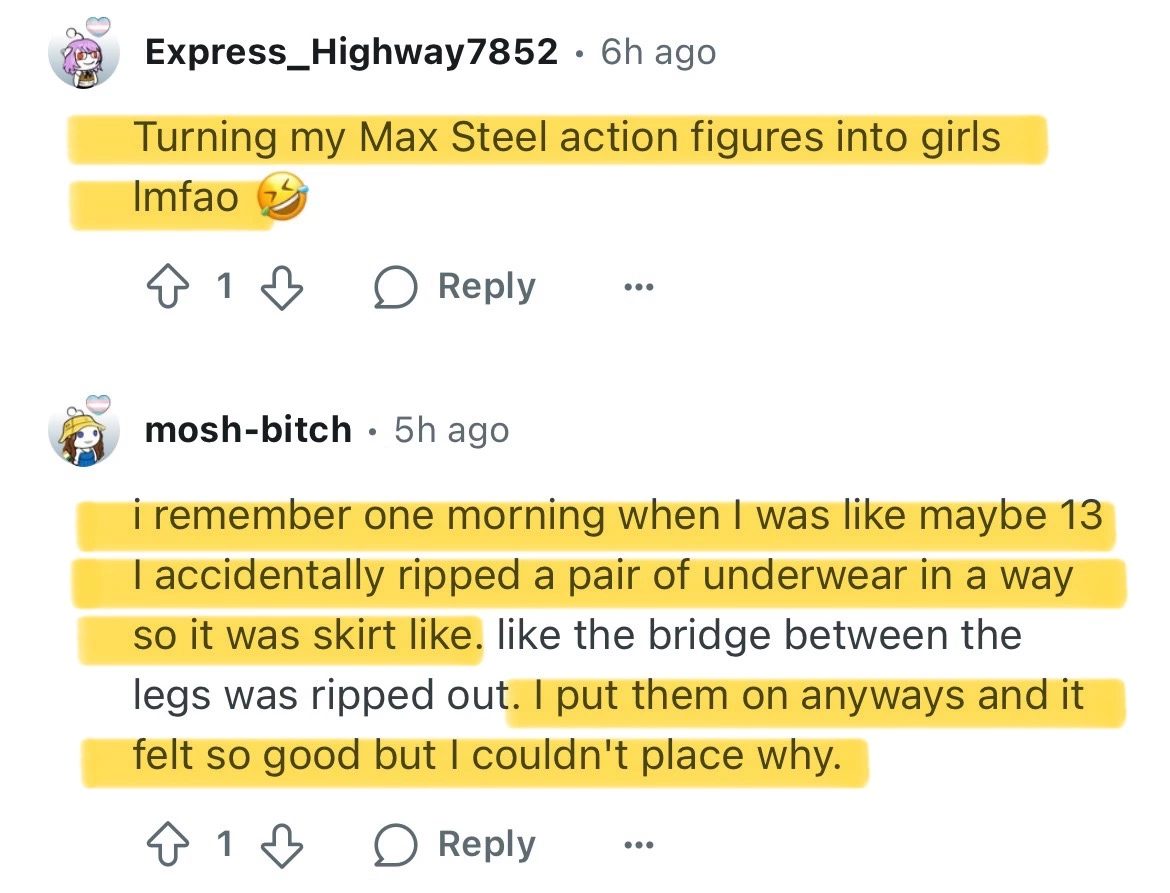Visit the mosh-bitch profile via username
The height and width of the screenshot is (893, 1170).
248,430
